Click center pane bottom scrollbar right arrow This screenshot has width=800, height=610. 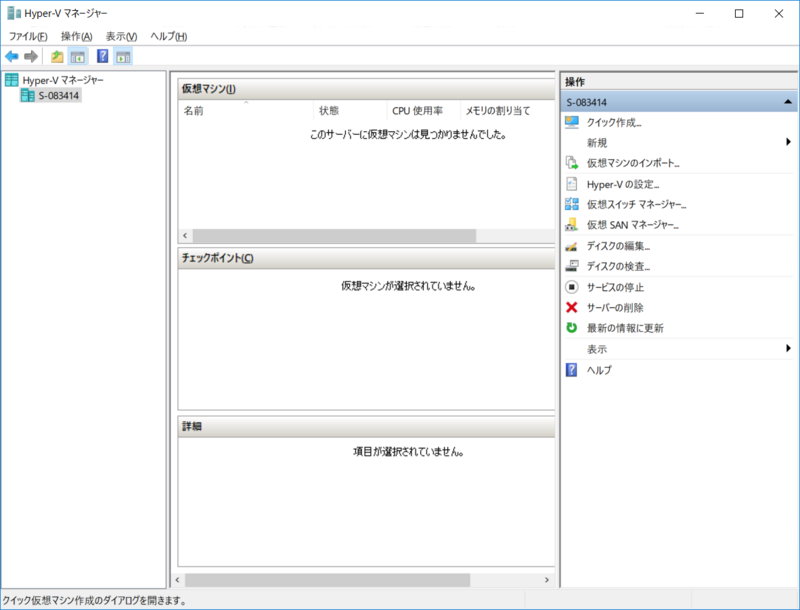(x=547, y=580)
